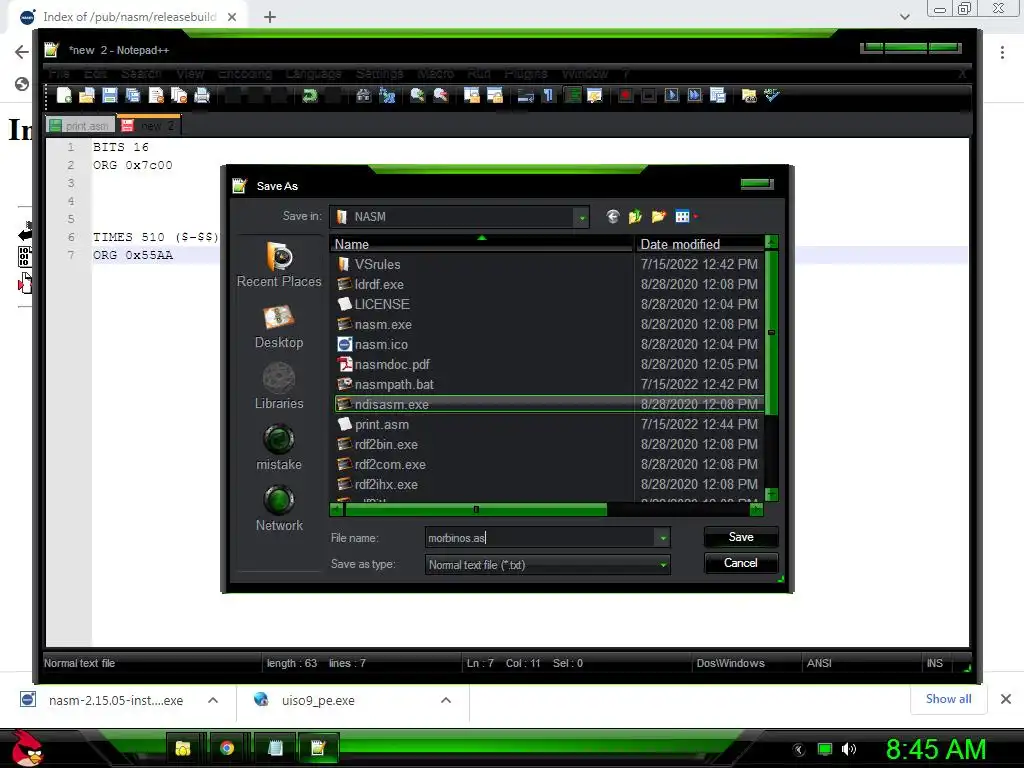Expand nasm-2.15.05 download chevron menu
Viewport: 1024px width, 768px height.
[x=213, y=700]
